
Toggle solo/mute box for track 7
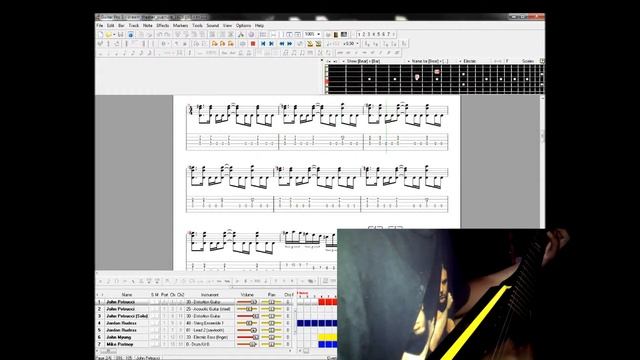pyautogui.click(x=155, y=344)
